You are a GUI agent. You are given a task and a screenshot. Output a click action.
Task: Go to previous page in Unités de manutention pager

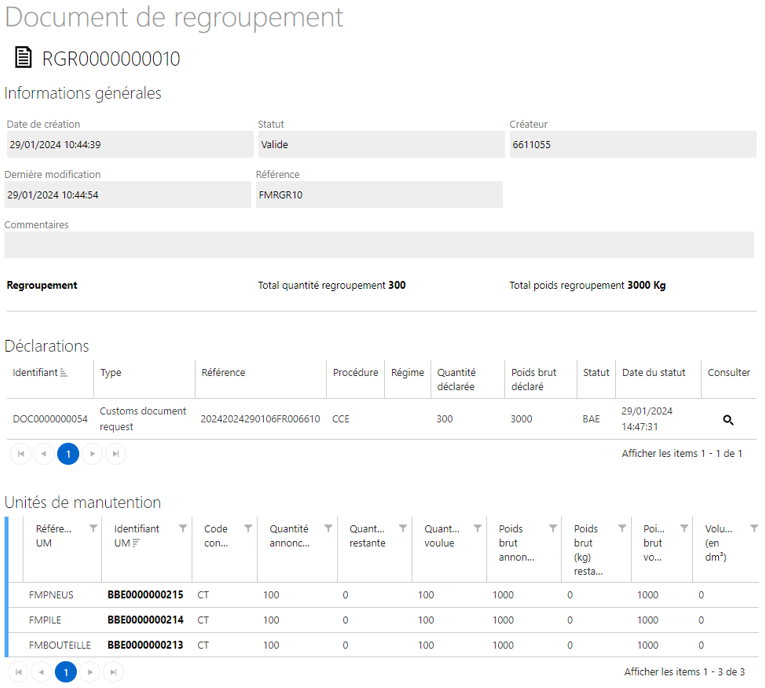click(41, 672)
